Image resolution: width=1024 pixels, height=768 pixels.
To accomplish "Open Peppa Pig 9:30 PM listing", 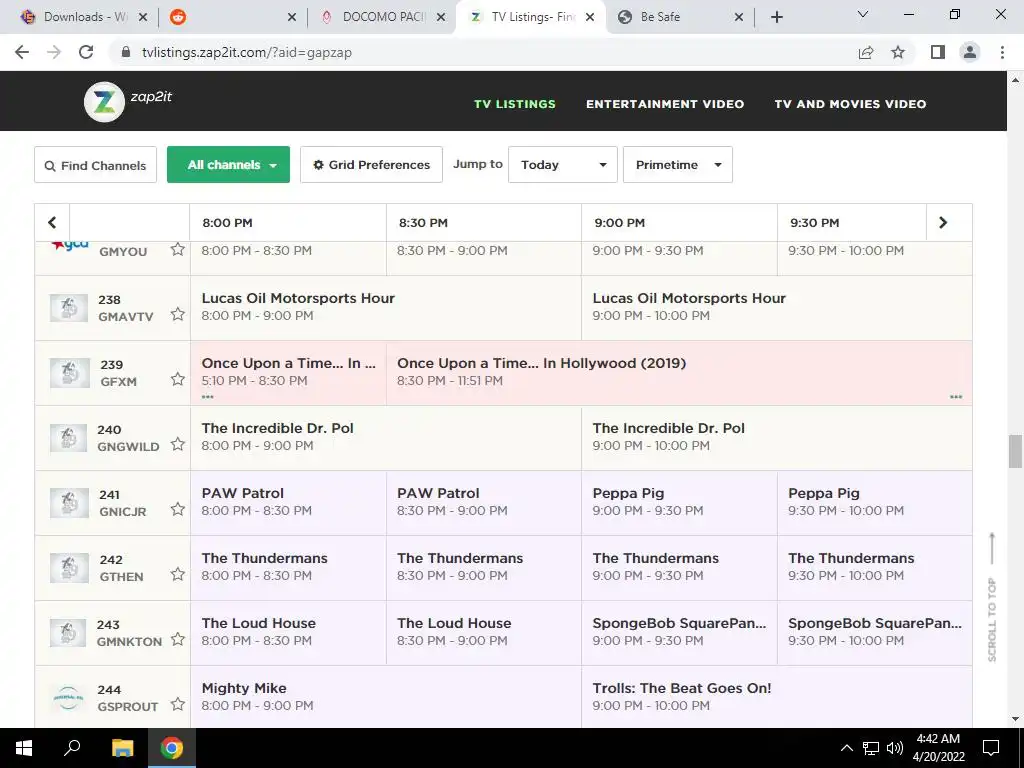I will (x=874, y=503).
